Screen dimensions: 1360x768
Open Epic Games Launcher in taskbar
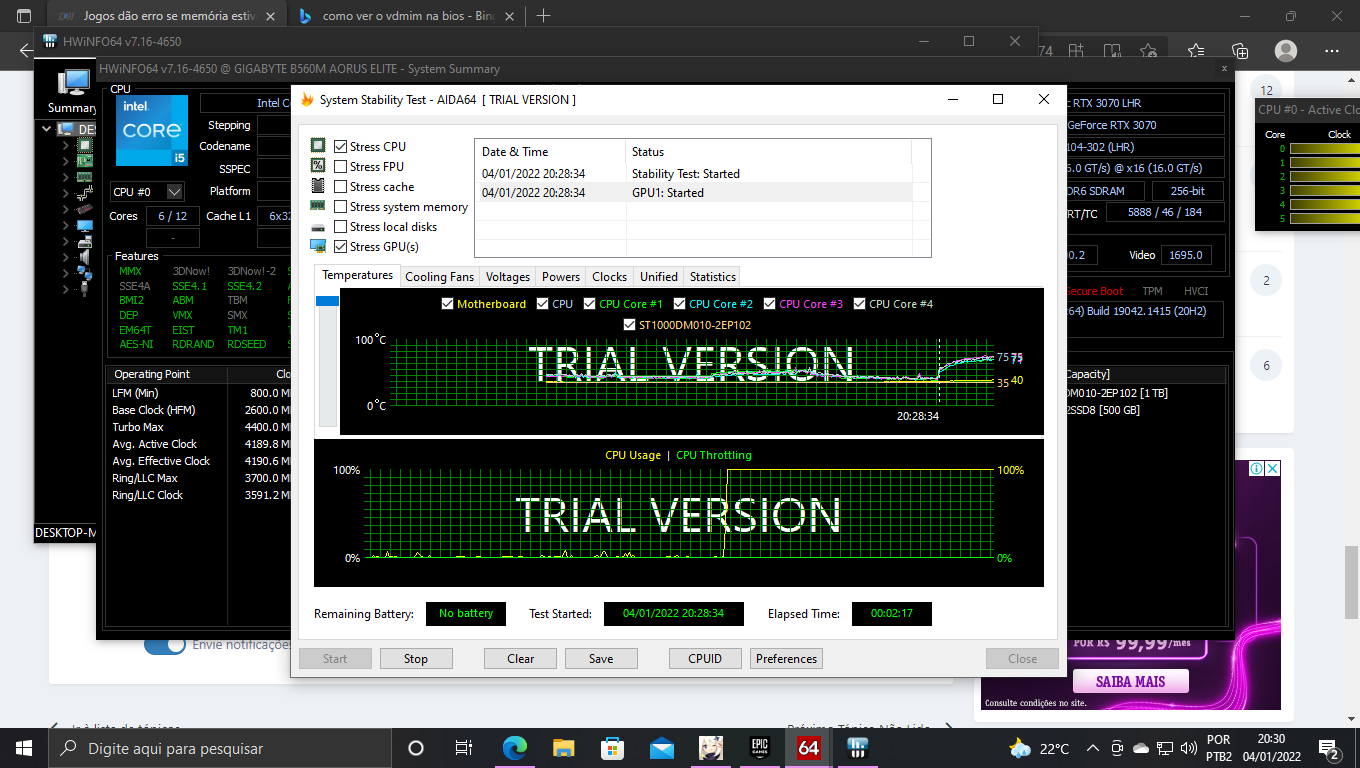(x=760, y=748)
